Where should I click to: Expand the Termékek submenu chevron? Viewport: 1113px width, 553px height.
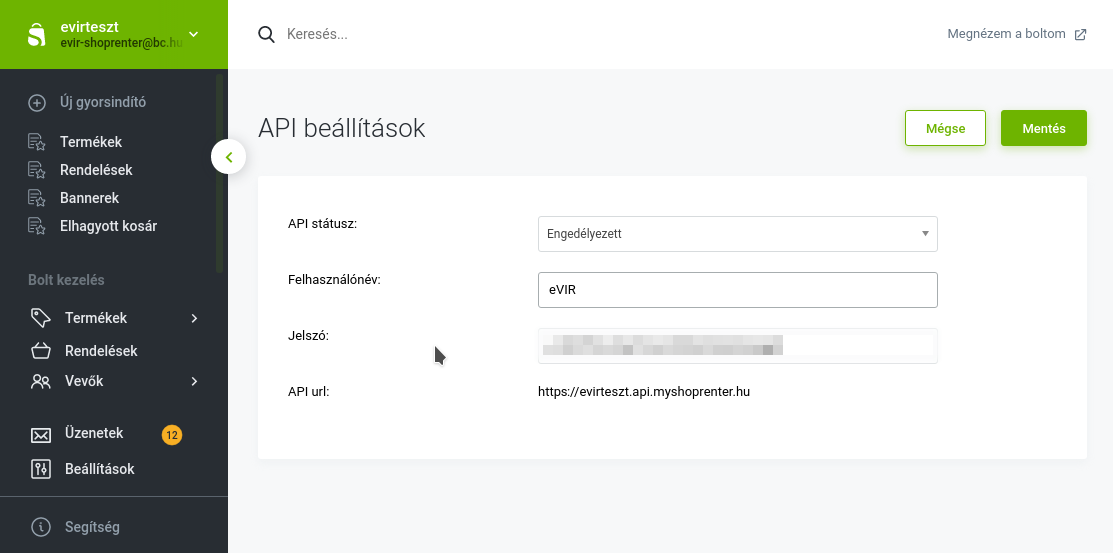pos(194,318)
